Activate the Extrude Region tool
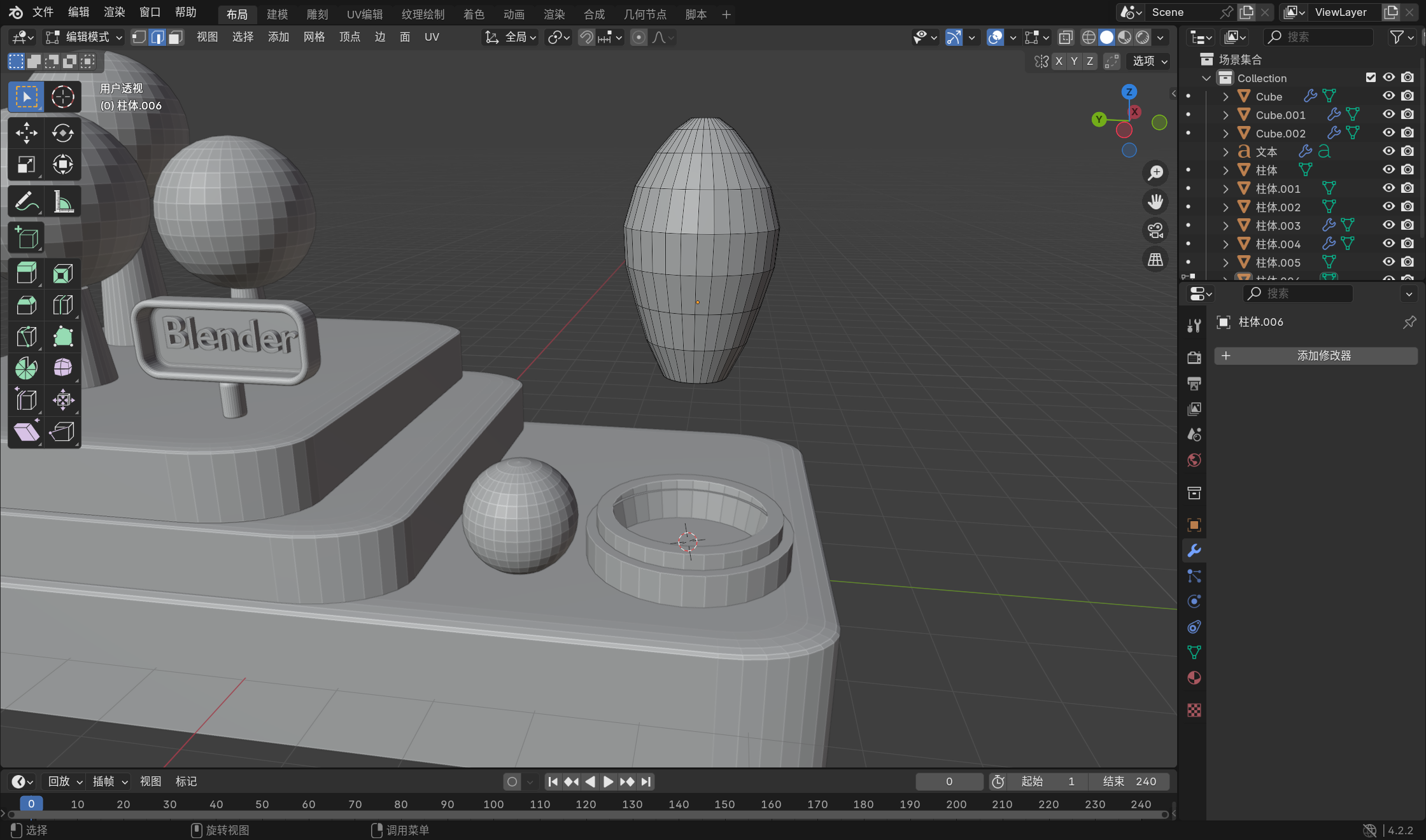 click(26, 274)
